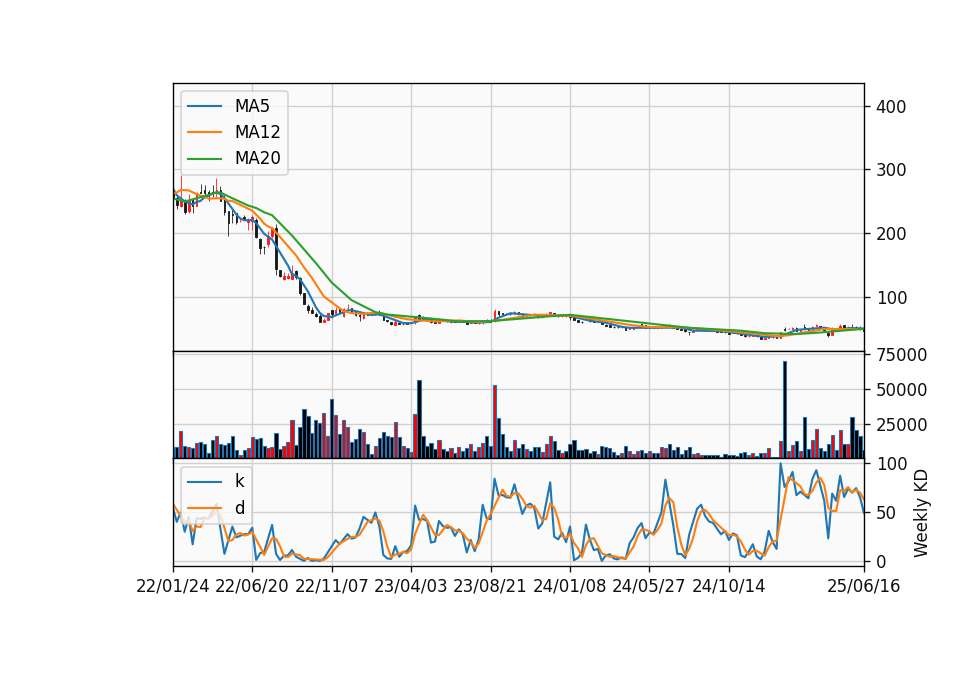Click the tall dark volume bar after 23/04/03
Viewport: 960px width, 690px height.
pos(419,419)
